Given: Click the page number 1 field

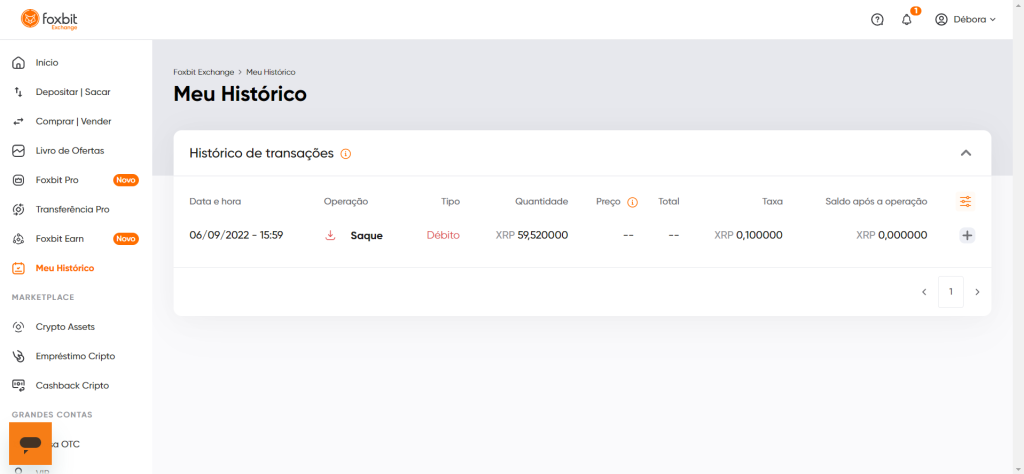Looking at the screenshot, I should 951,292.
